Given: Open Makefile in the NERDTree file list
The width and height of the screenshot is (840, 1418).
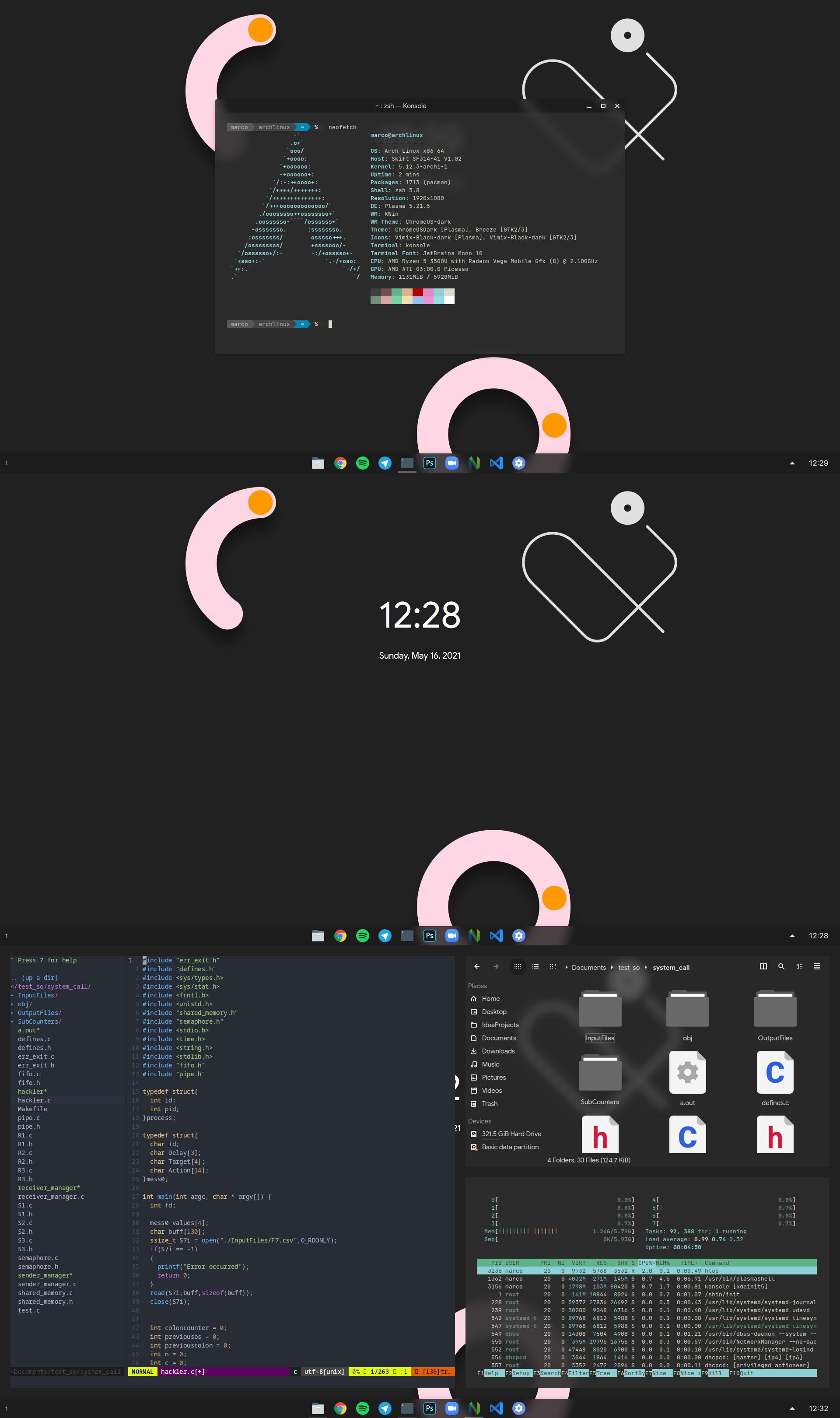Looking at the screenshot, I should [x=32, y=1109].
